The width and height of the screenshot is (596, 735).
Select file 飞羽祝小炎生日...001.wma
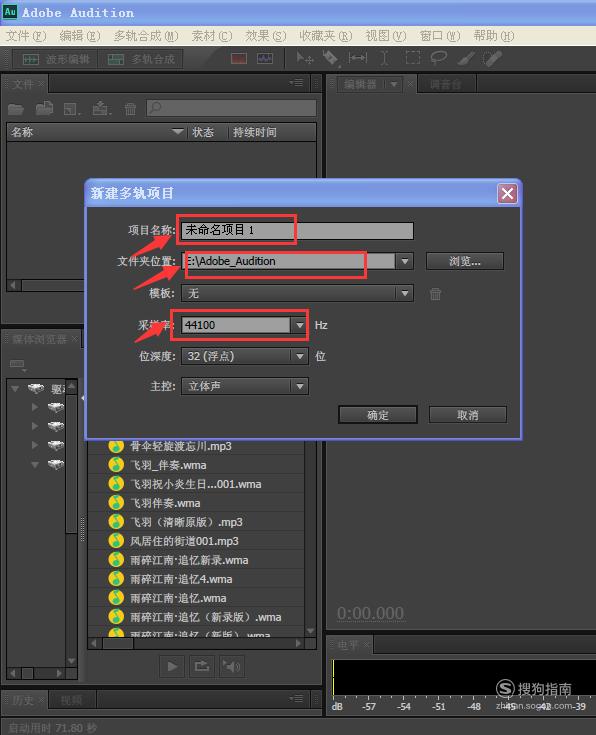click(x=196, y=484)
